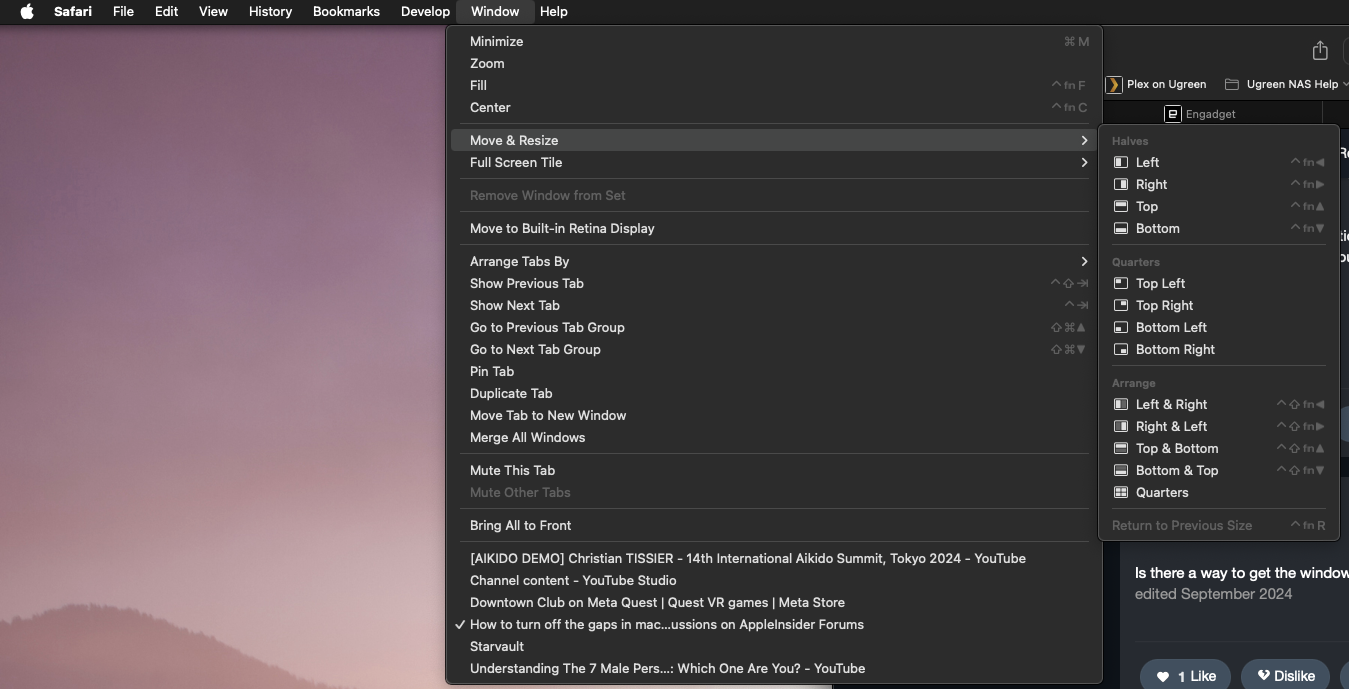Open the Apple menu logo
Image resolution: width=1349 pixels, height=689 pixels.
click(x=27, y=12)
